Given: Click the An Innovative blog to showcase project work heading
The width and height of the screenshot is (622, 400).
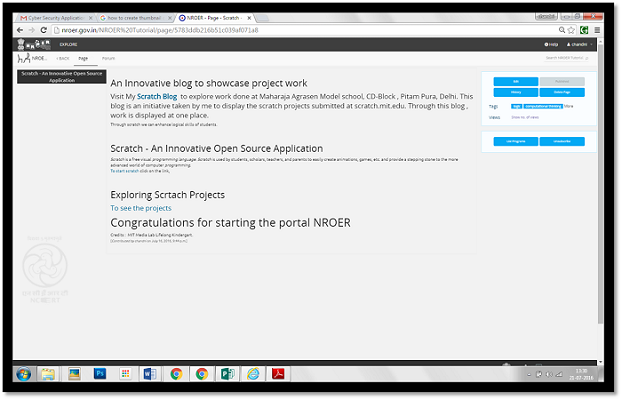Looking at the screenshot, I should (x=209, y=83).
